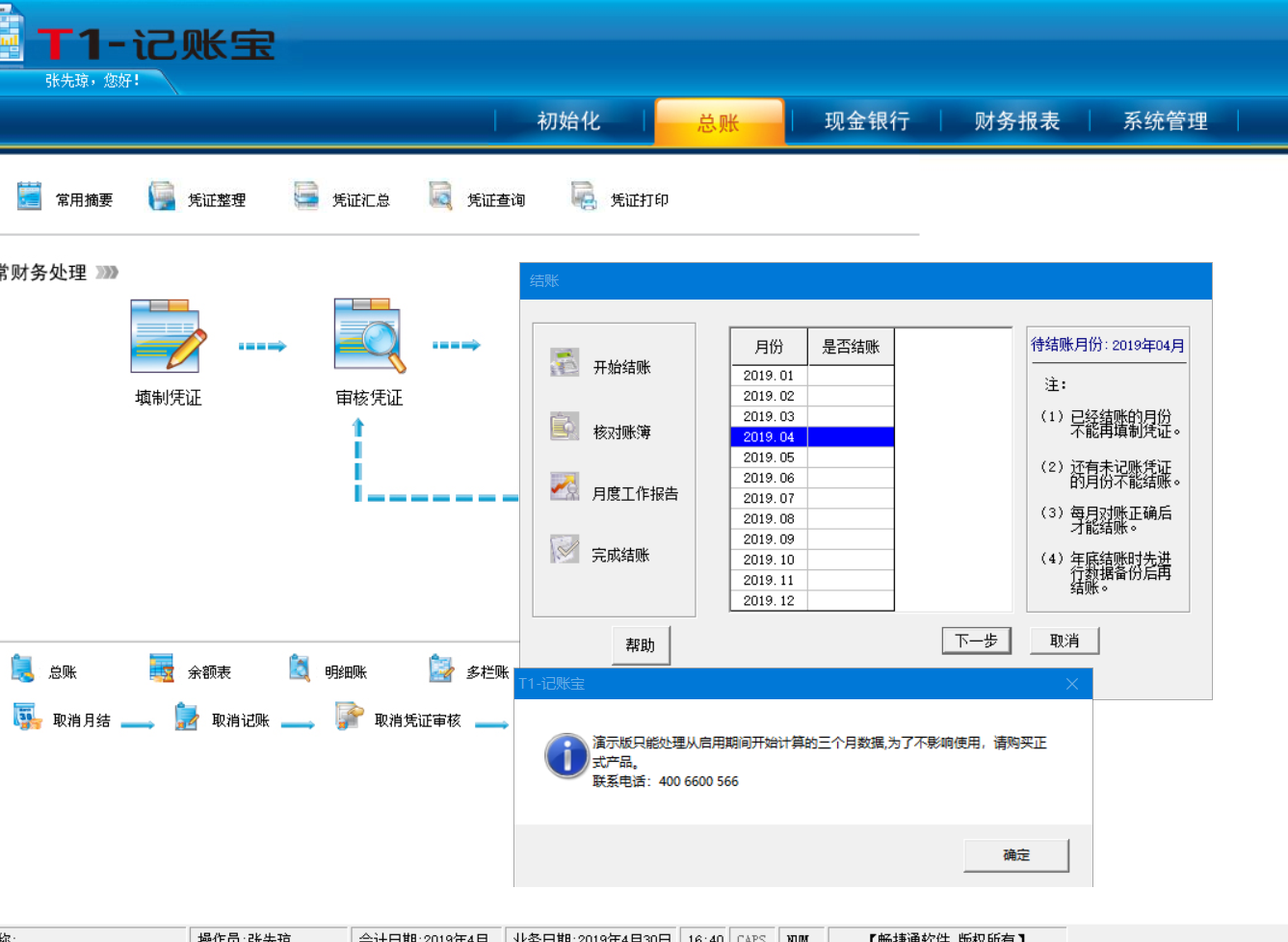Viewport: 1288px width, 942px height.
Task: Click 完成结账 step icon
Action: tap(565, 549)
